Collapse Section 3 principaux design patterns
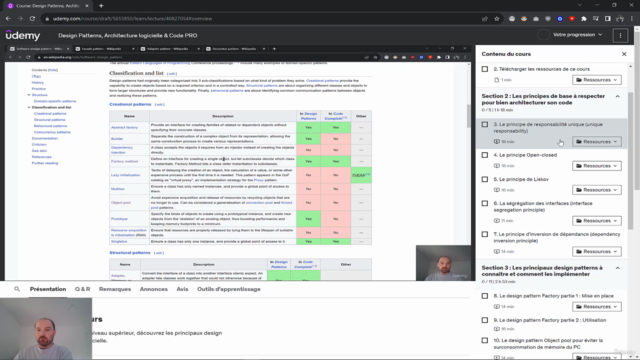Screen dimensions: 640x360 (x=618, y=268)
